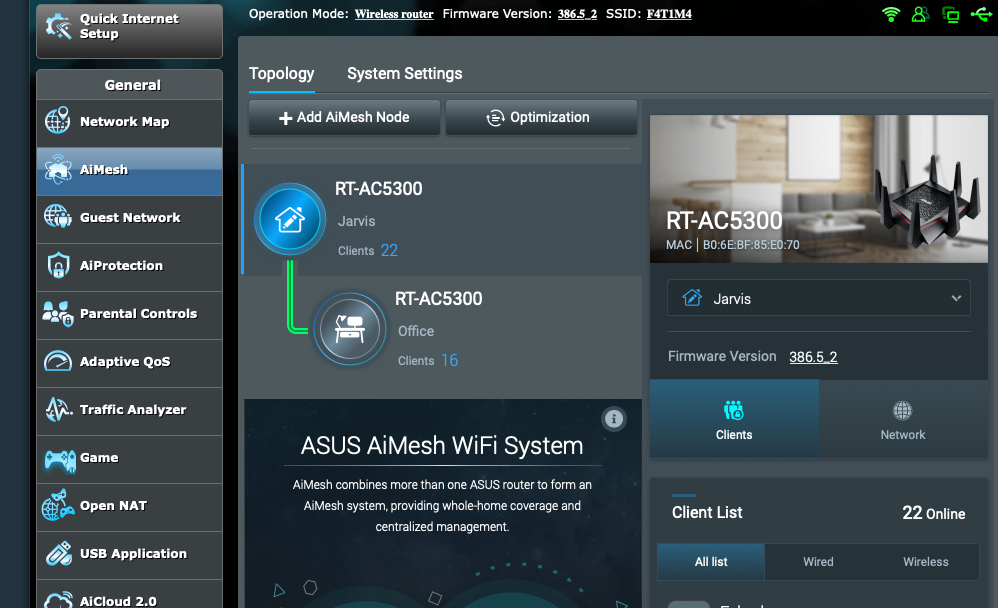Select the Jarvis router home icon
Screen dimensions: 998x608
(290, 220)
